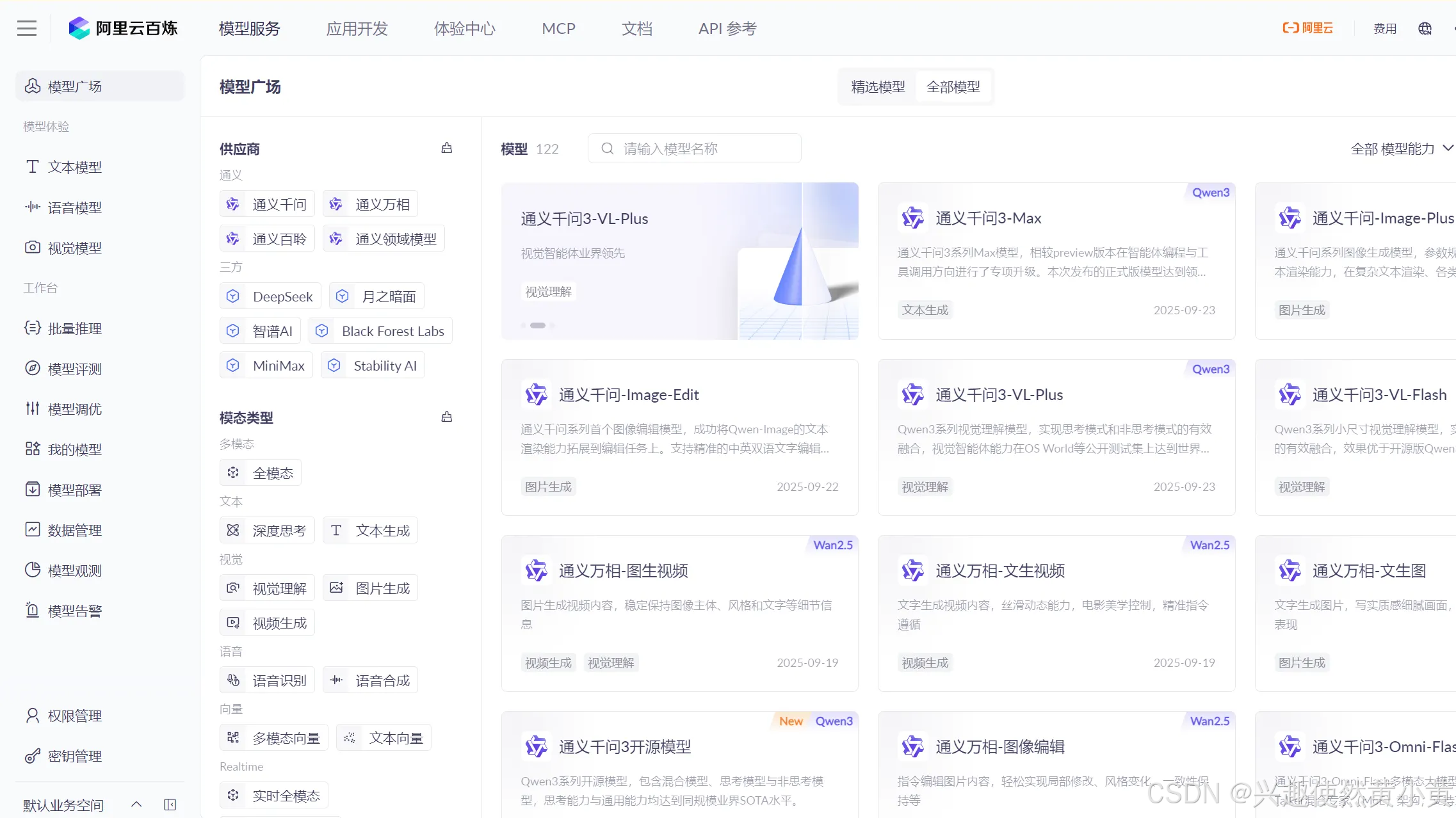The width and height of the screenshot is (1456, 818).
Task: Filter models by 深度思考 type
Action: click(x=267, y=530)
